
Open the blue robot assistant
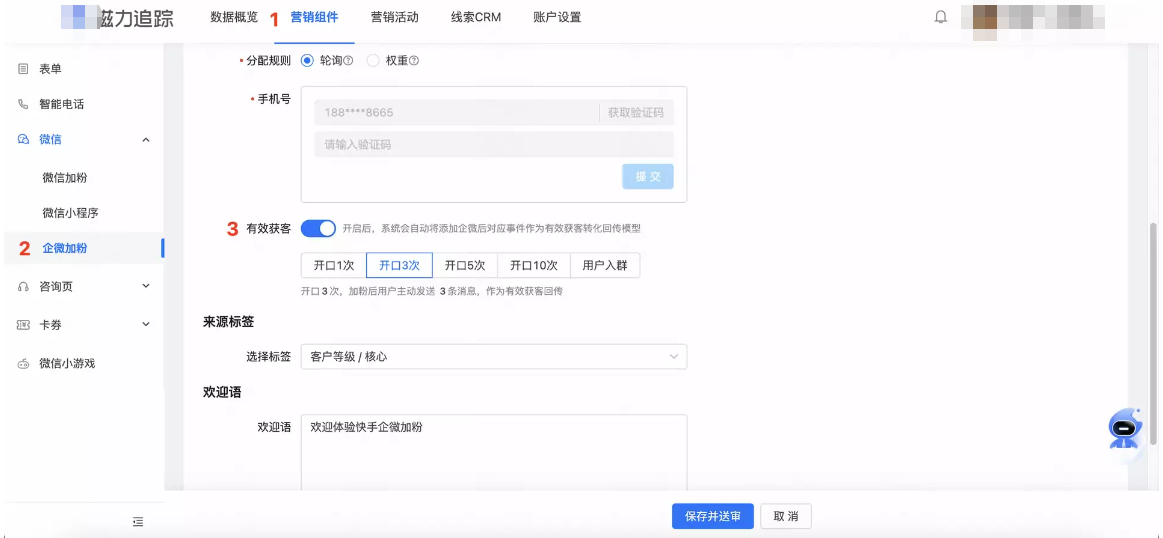pyautogui.click(x=1125, y=428)
